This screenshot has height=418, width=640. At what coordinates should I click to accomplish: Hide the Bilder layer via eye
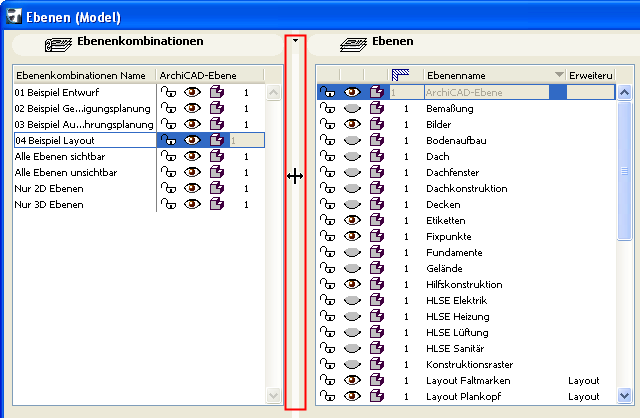[x=352, y=124]
